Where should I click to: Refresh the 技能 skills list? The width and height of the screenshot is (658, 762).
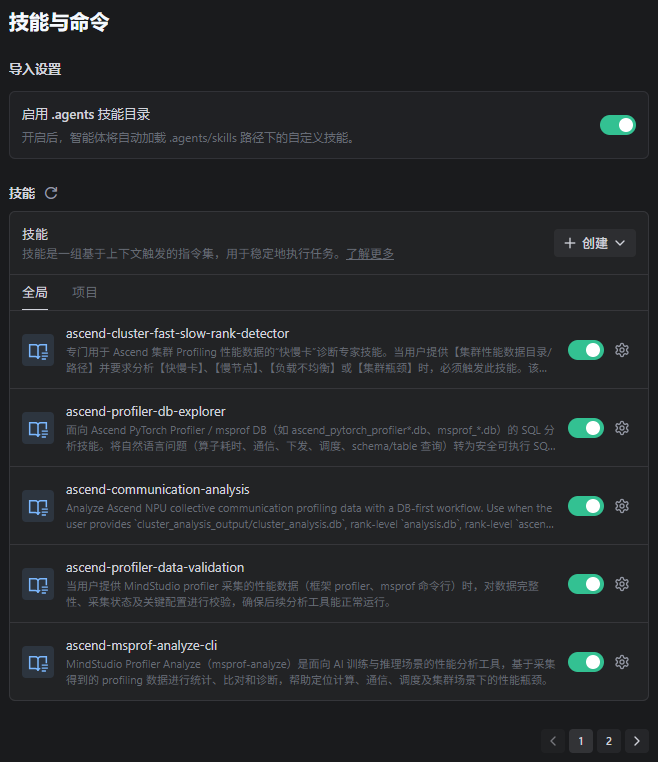tap(51, 193)
